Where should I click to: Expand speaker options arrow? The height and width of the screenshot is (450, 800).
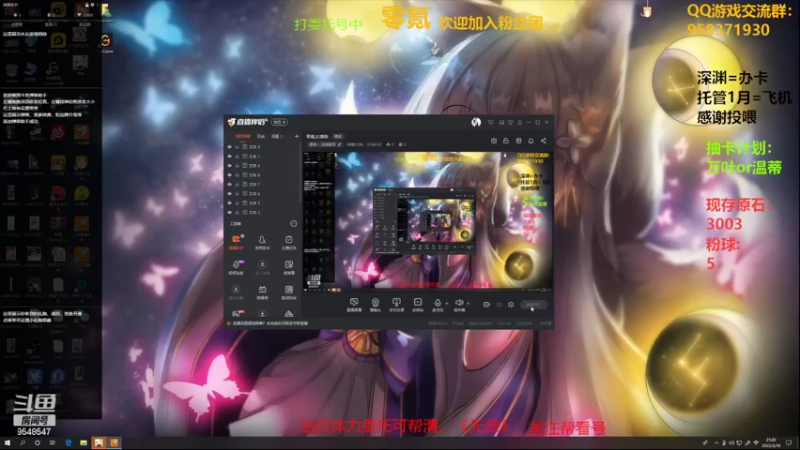(x=468, y=304)
